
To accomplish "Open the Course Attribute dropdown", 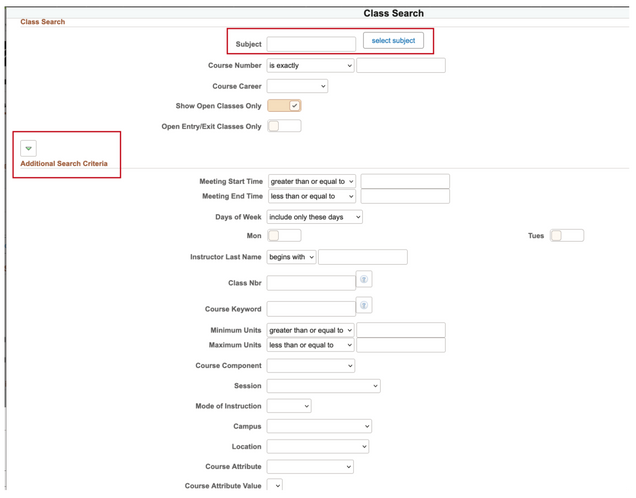I will (310, 467).
